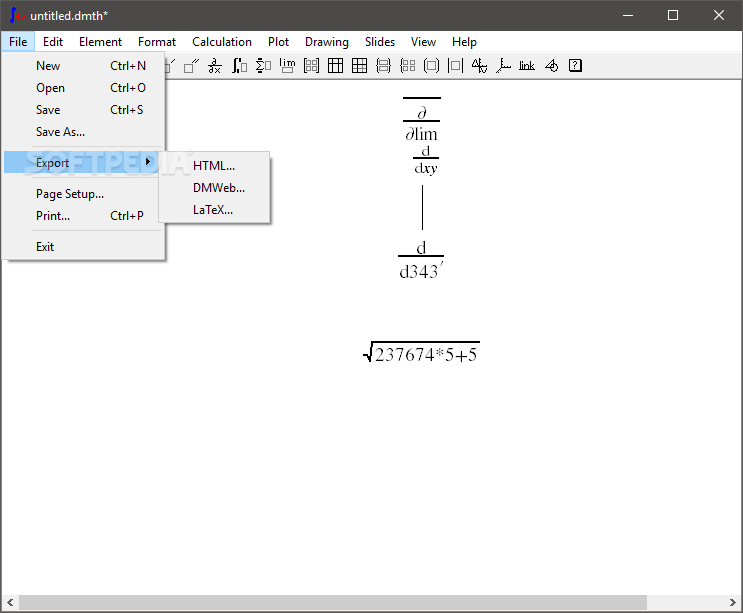The image size is (743, 613).
Task: Choose Save from the File menu
Action: pos(83,110)
